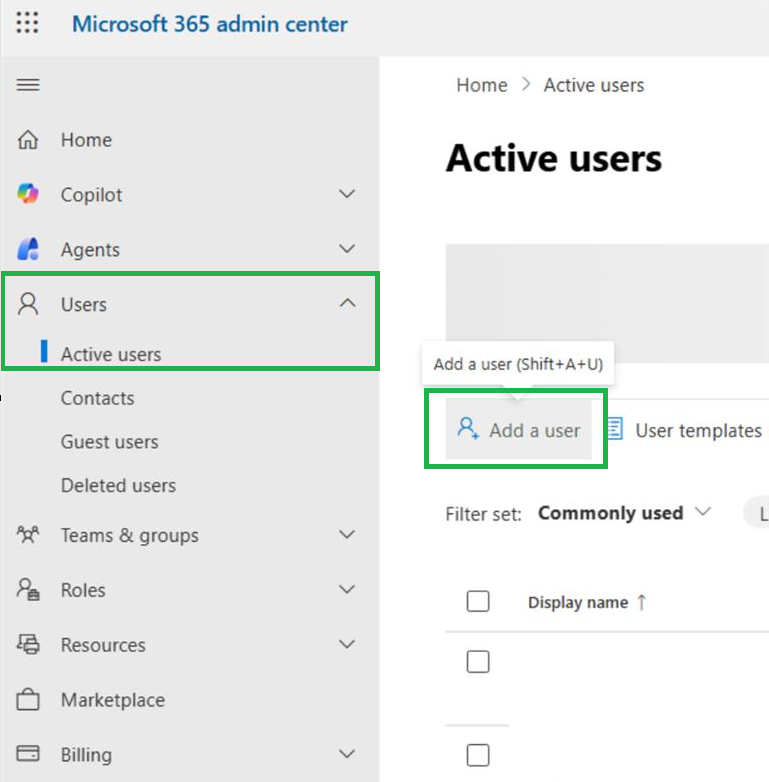Click the Roles icon in sidebar
769x782 pixels.
[28, 589]
